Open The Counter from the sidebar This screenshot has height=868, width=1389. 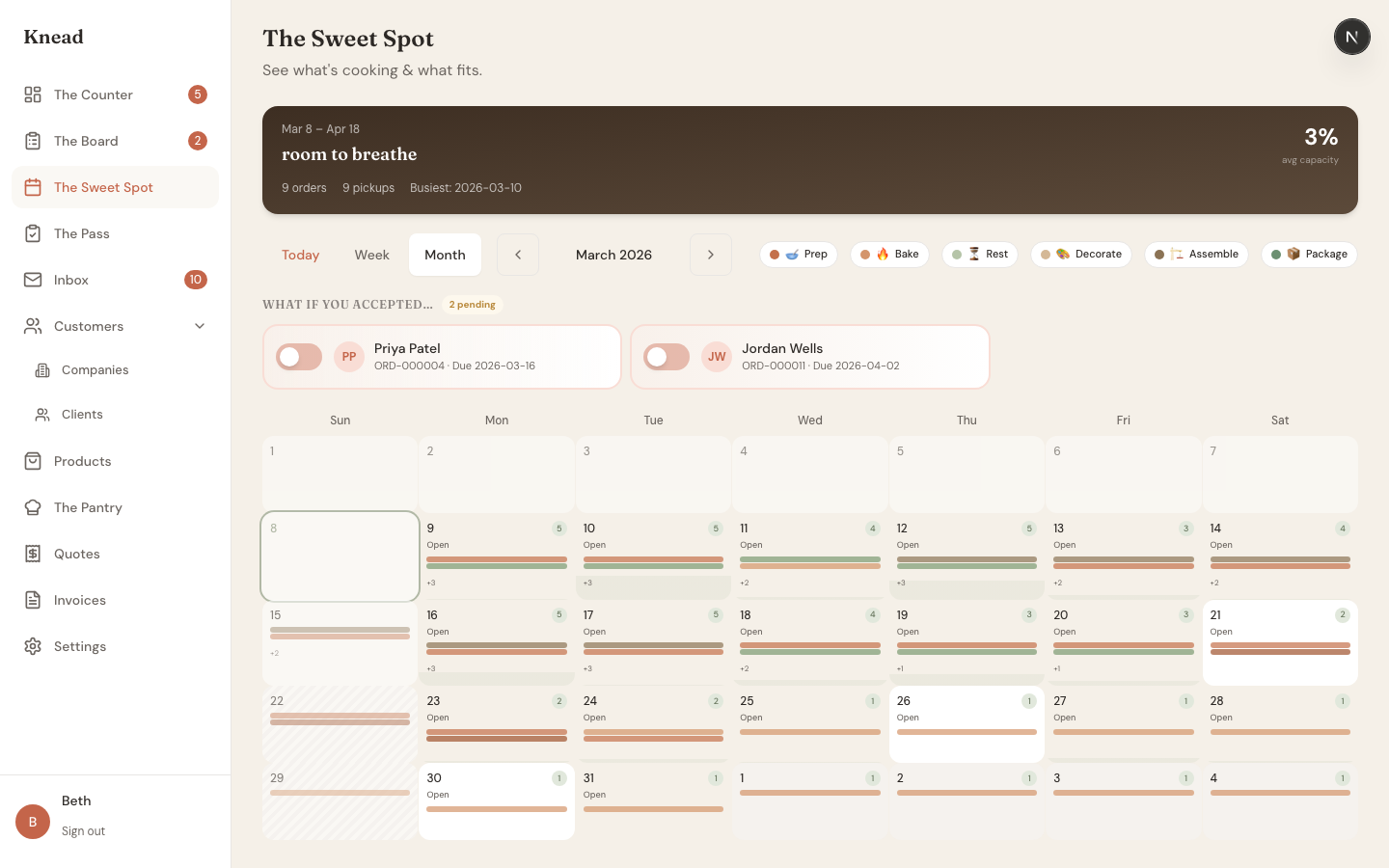coord(94,95)
